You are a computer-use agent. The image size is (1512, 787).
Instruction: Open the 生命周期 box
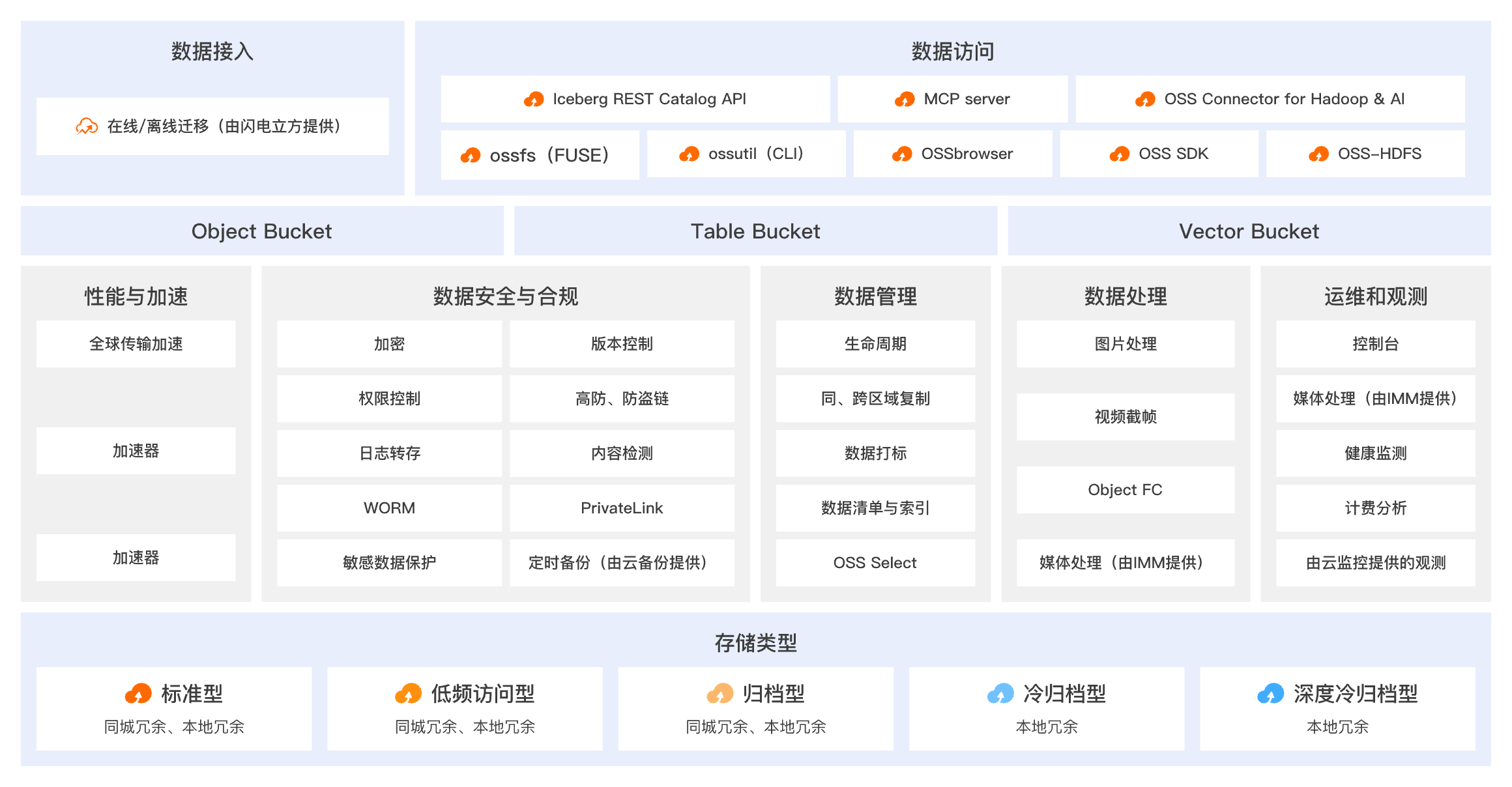[875, 344]
